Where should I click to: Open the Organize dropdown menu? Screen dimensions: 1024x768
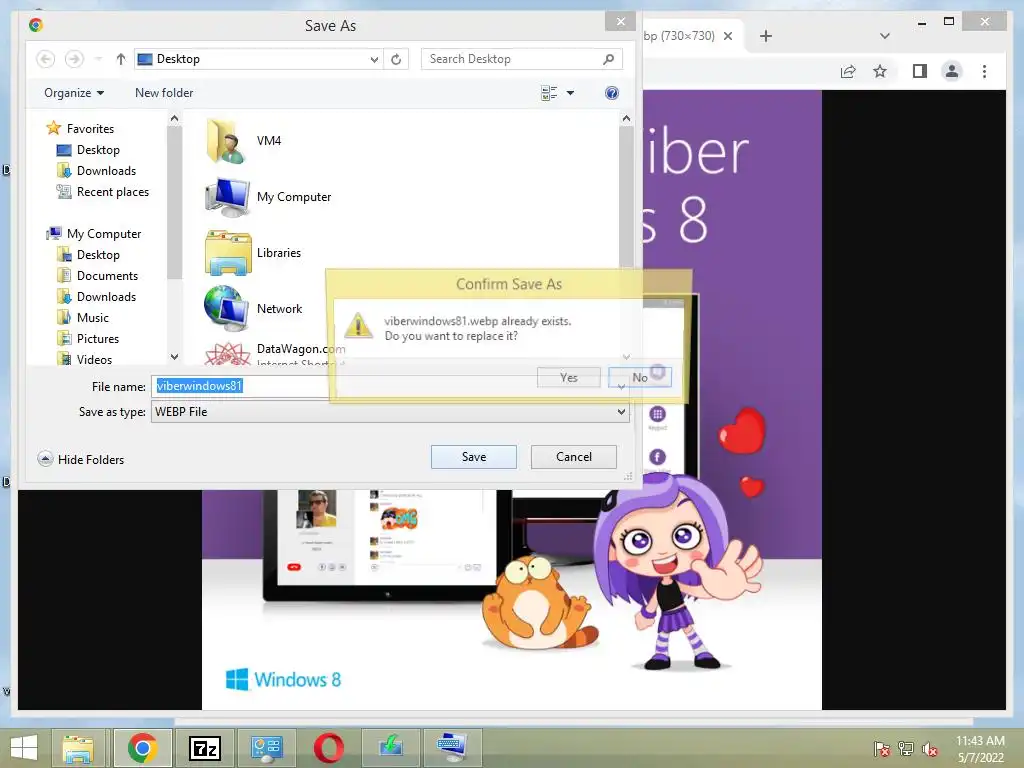[74, 93]
